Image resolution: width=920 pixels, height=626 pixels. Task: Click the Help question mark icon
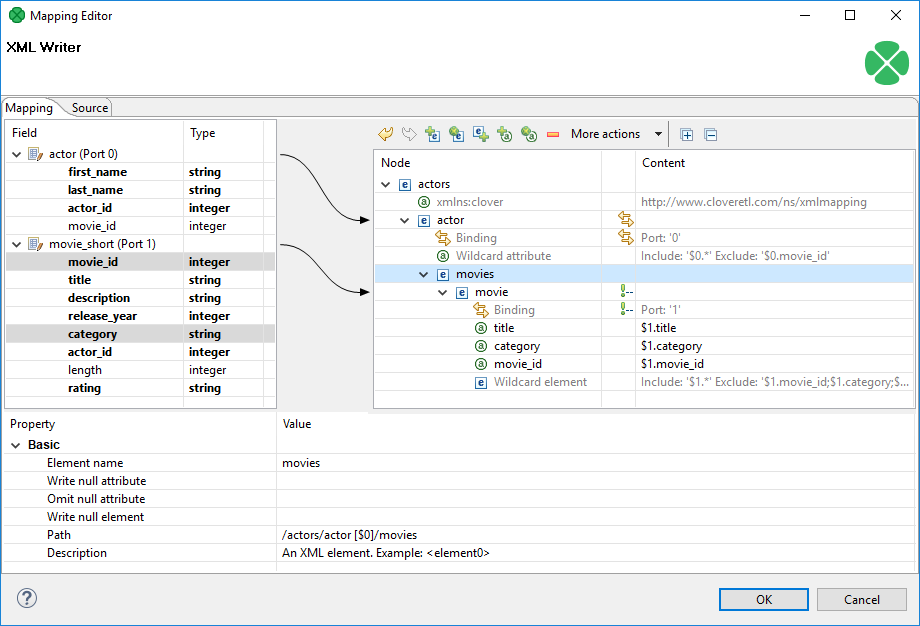click(x=26, y=599)
